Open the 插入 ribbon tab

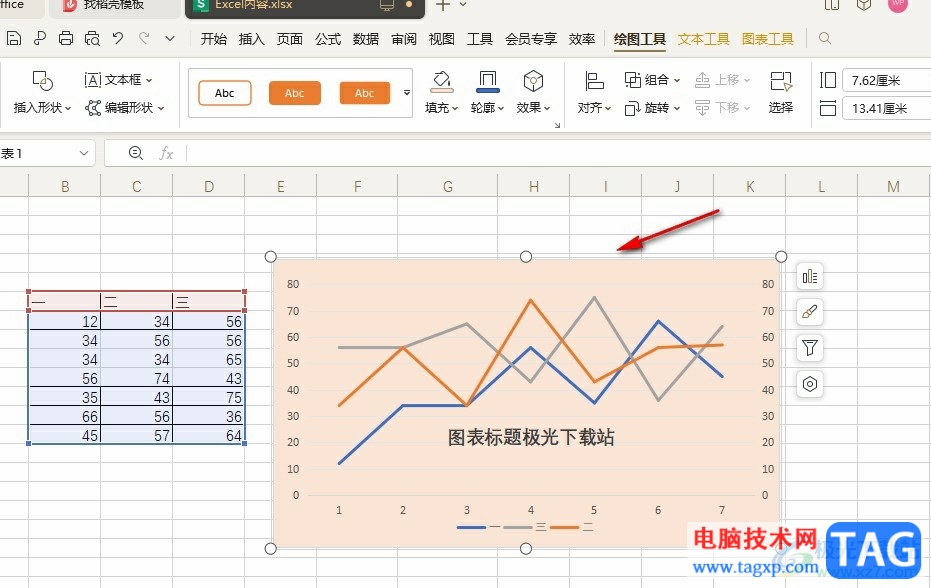click(251, 39)
